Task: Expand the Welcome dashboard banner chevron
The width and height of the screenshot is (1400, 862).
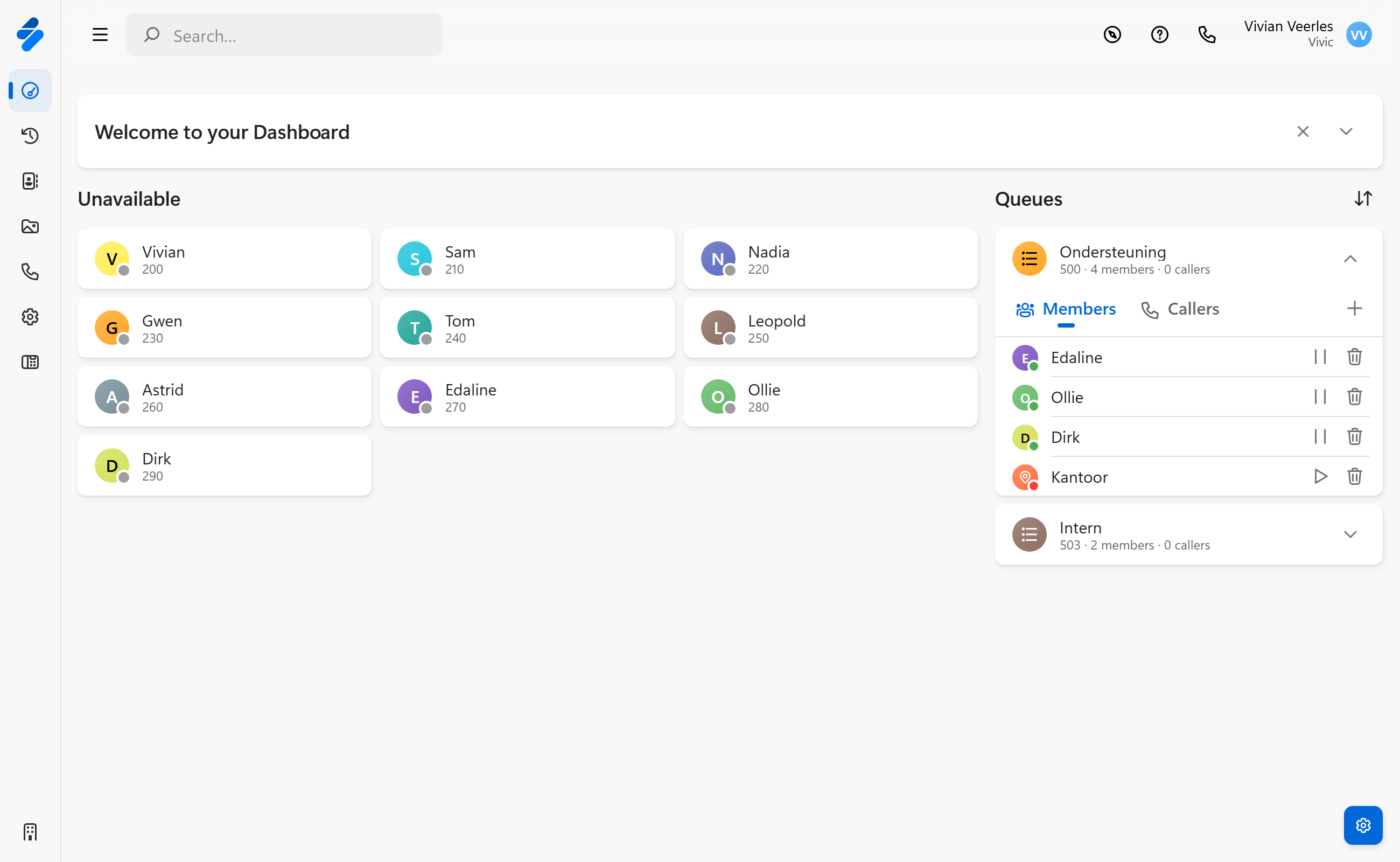Action: [x=1345, y=131]
